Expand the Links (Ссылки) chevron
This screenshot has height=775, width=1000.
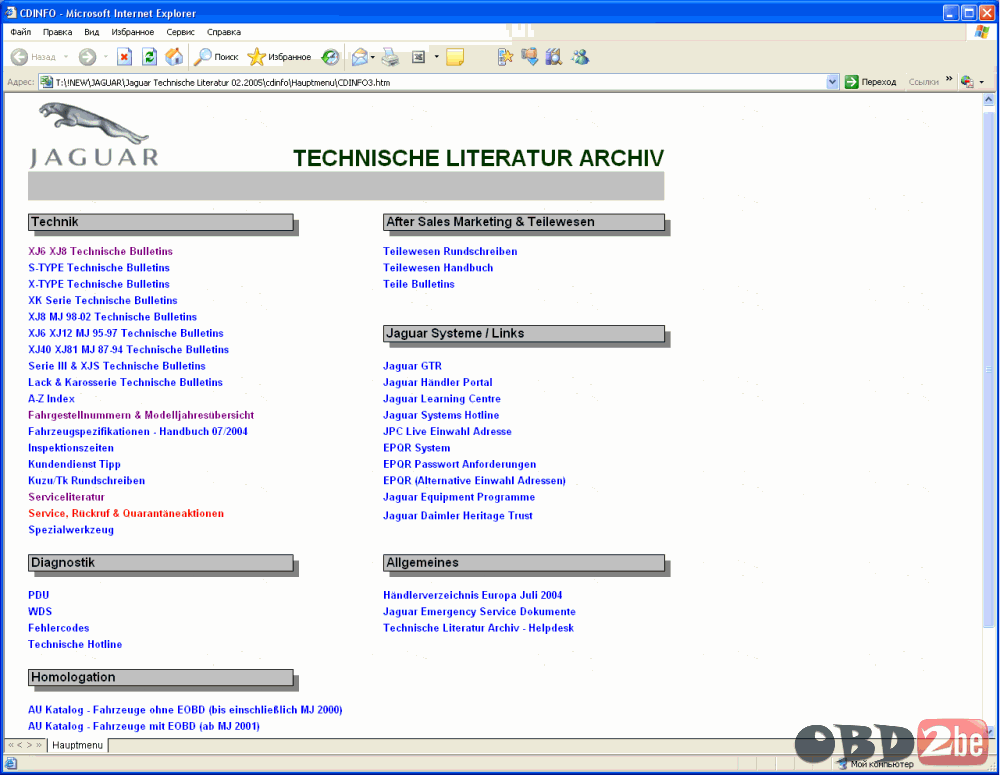(949, 79)
